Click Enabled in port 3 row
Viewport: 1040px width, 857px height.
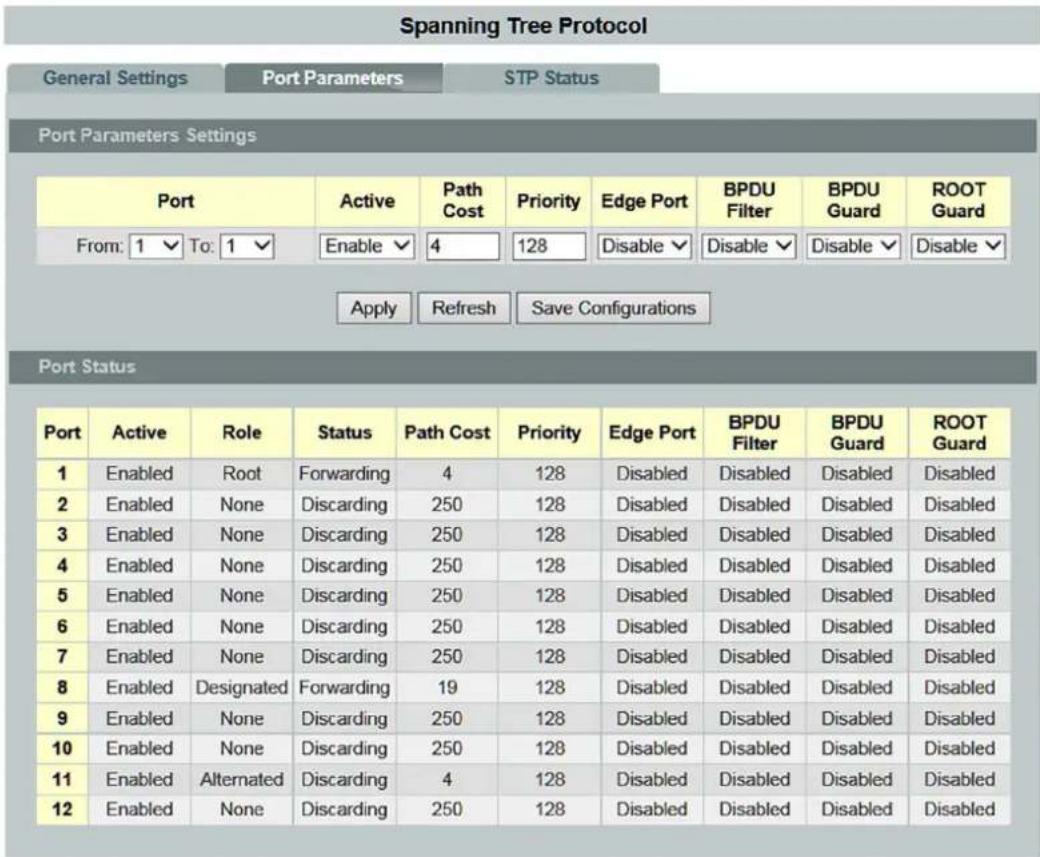tap(139, 535)
